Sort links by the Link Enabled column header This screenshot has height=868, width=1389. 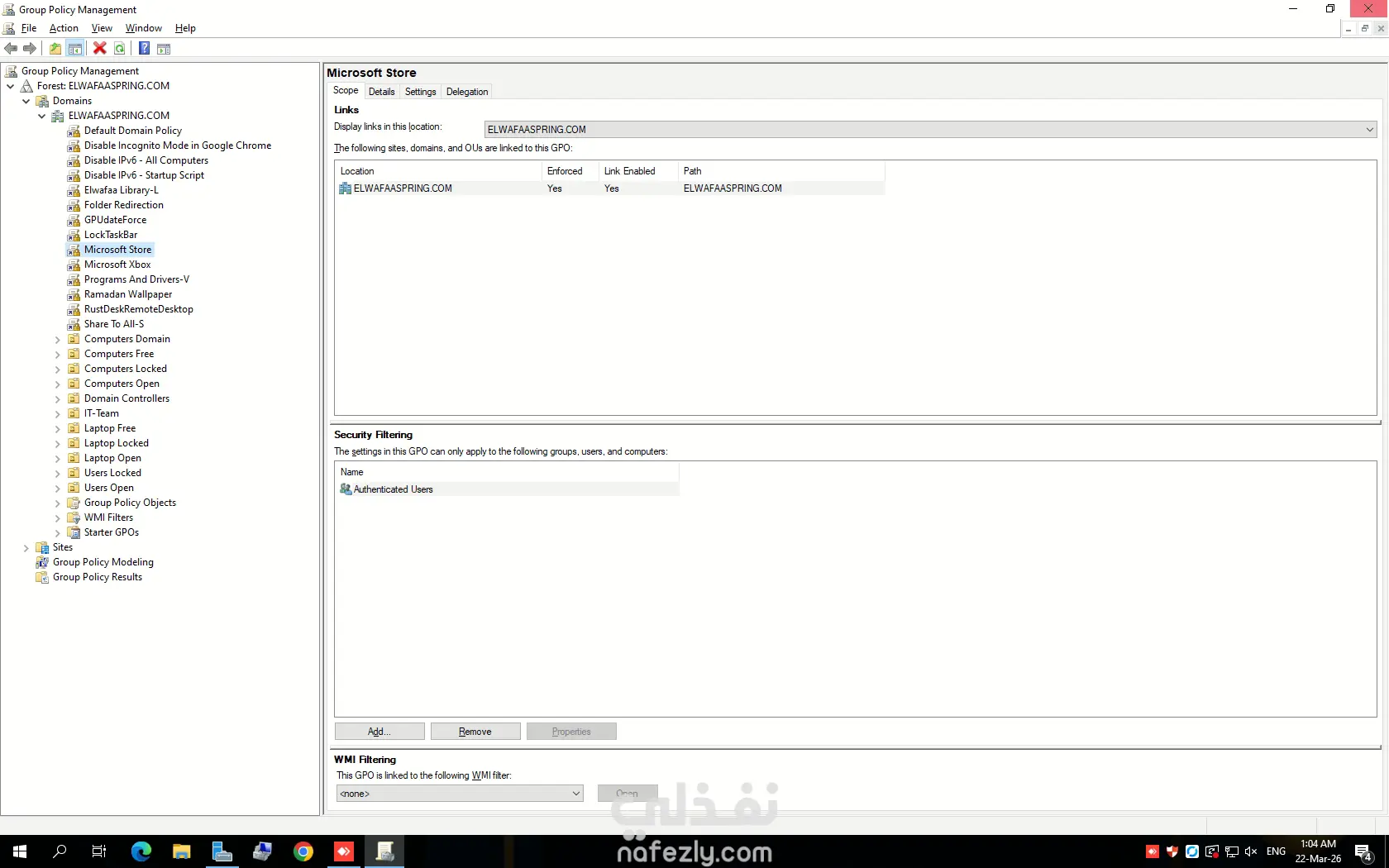click(638, 171)
